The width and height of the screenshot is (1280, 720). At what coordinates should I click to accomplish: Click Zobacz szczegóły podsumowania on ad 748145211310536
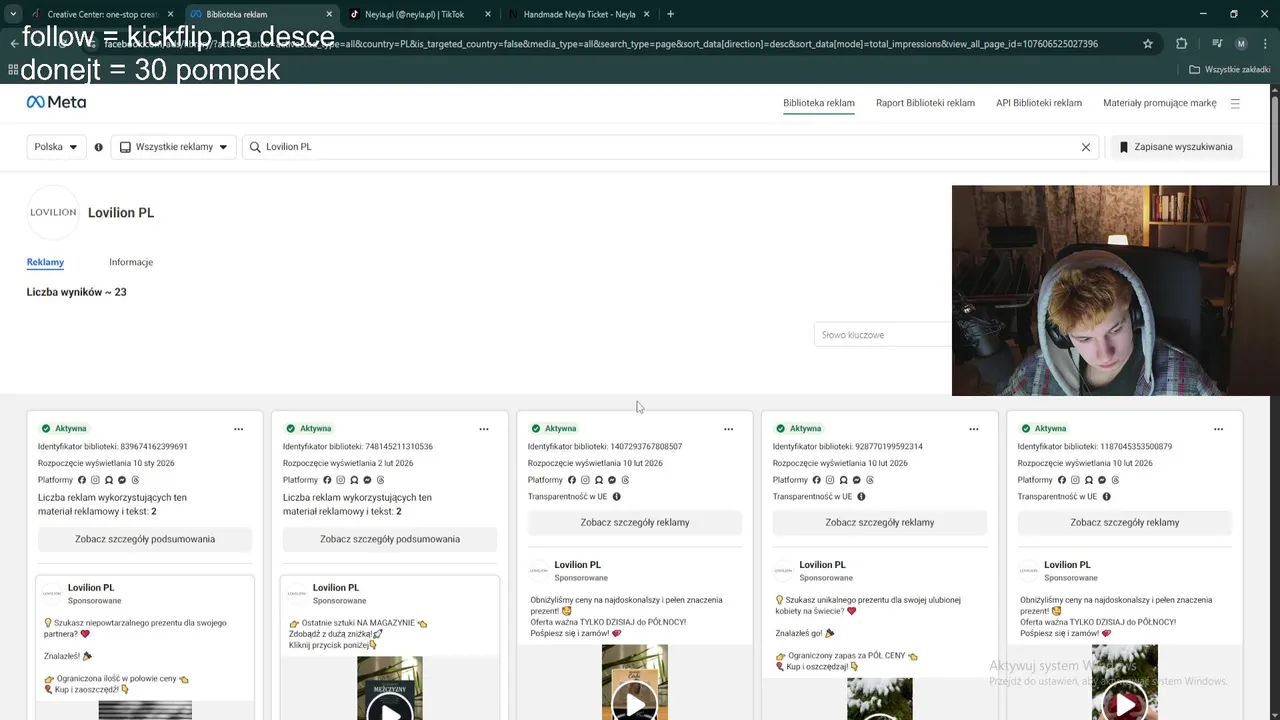pyautogui.click(x=390, y=539)
